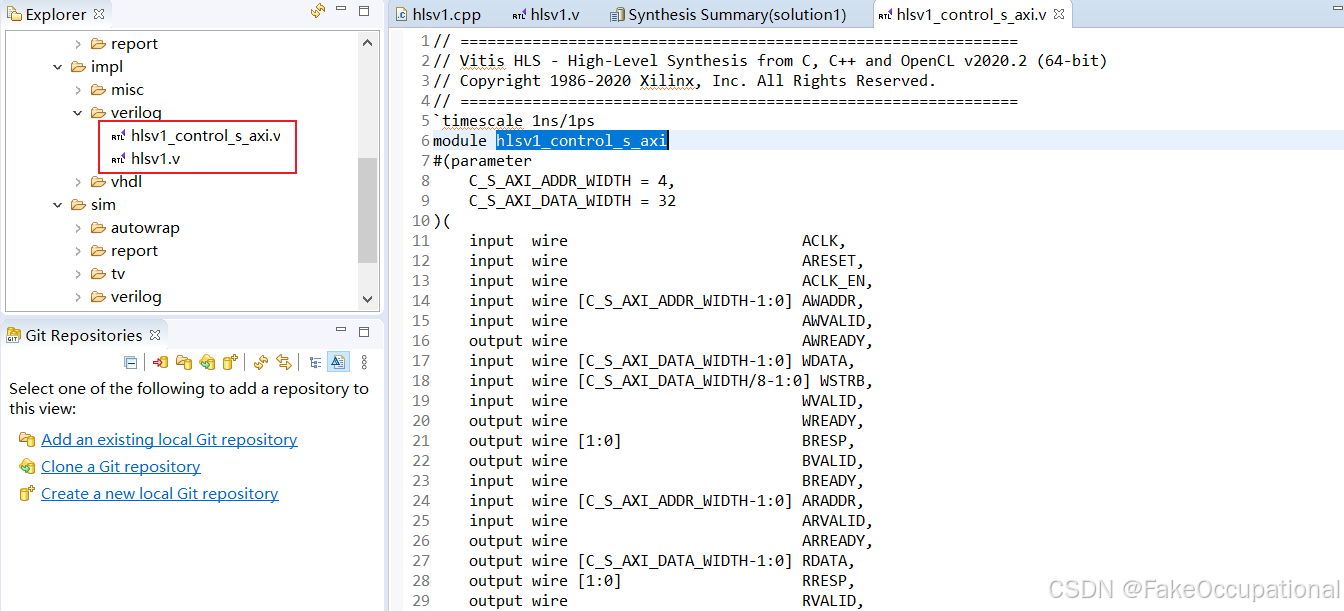
Task: Open Synthesis Summary(solution1) tab
Action: coord(729,15)
